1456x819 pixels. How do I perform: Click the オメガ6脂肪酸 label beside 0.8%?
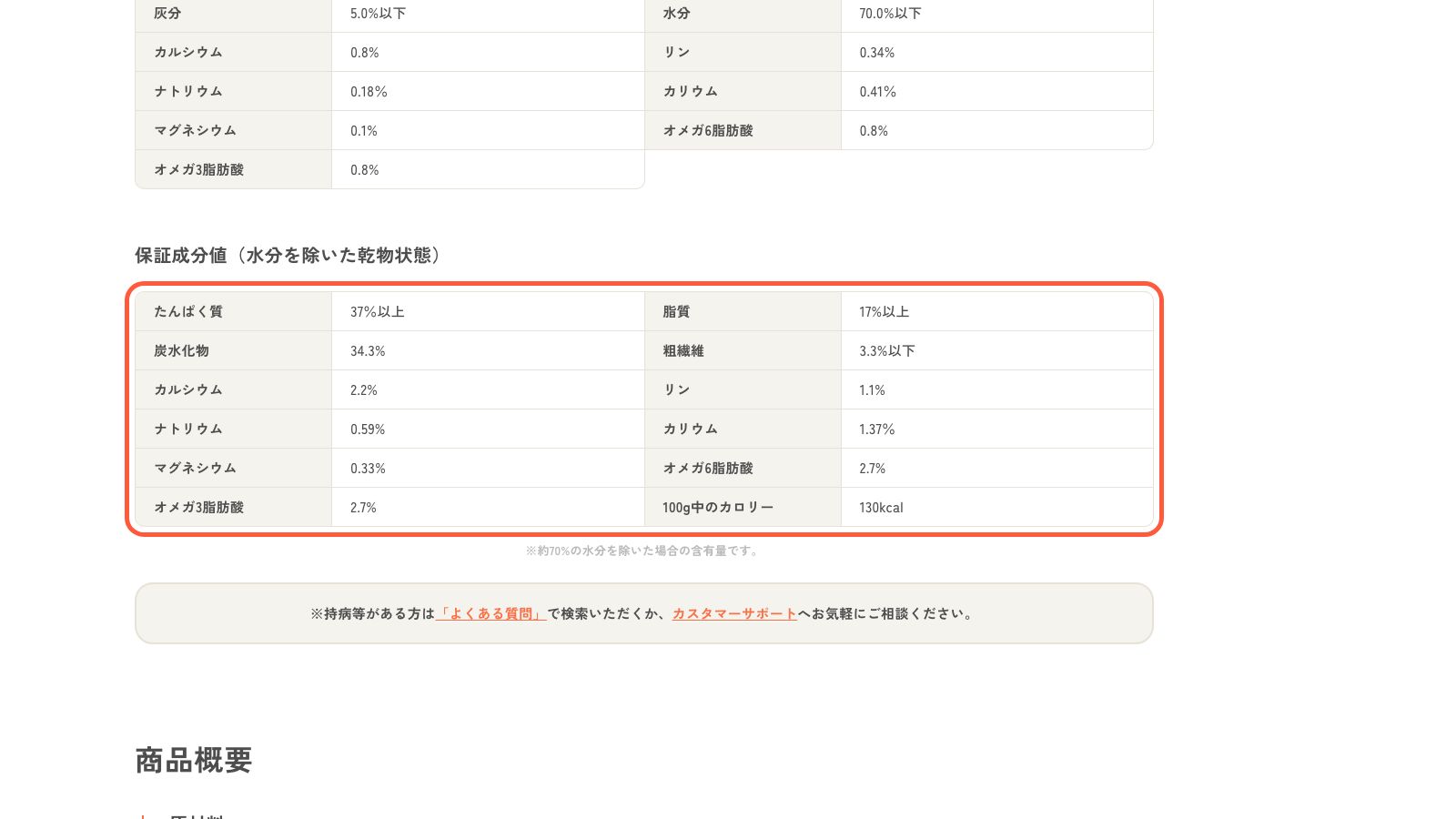click(708, 131)
